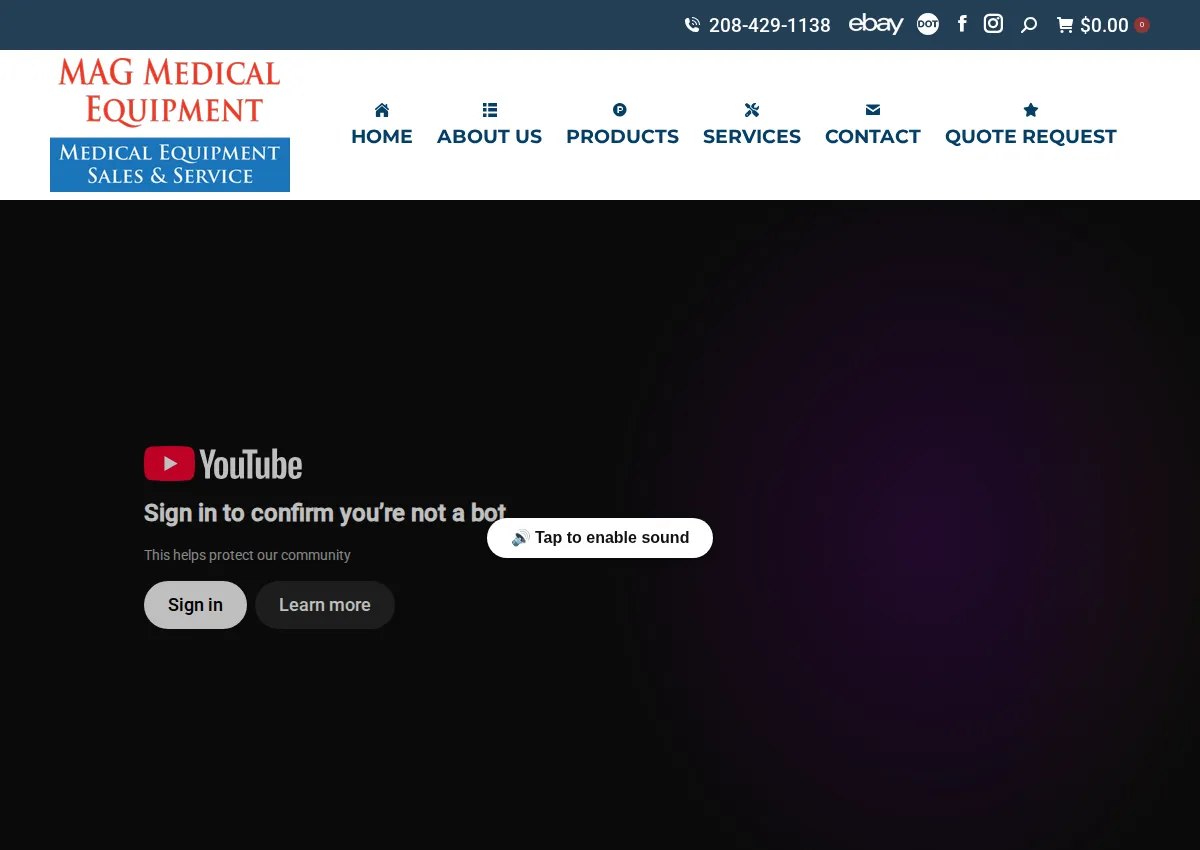Open site search magnifier icon
Viewport: 1200px width, 850px height.
click(1029, 25)
